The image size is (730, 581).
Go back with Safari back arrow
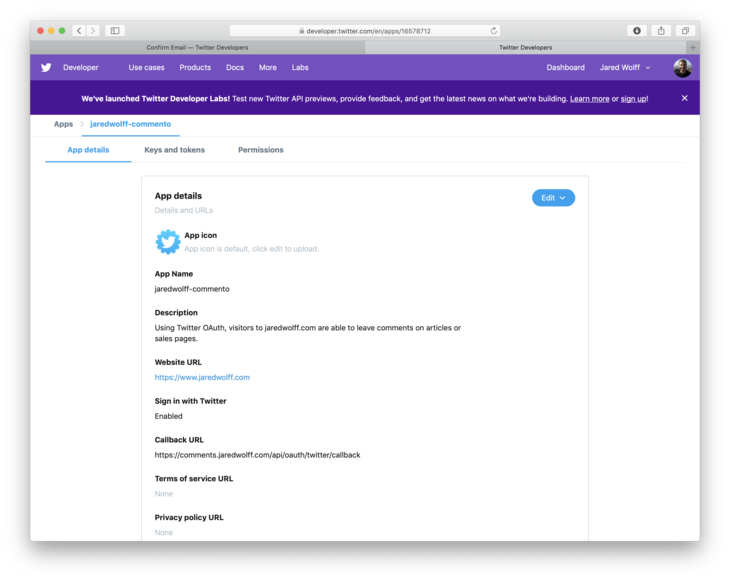79,31
